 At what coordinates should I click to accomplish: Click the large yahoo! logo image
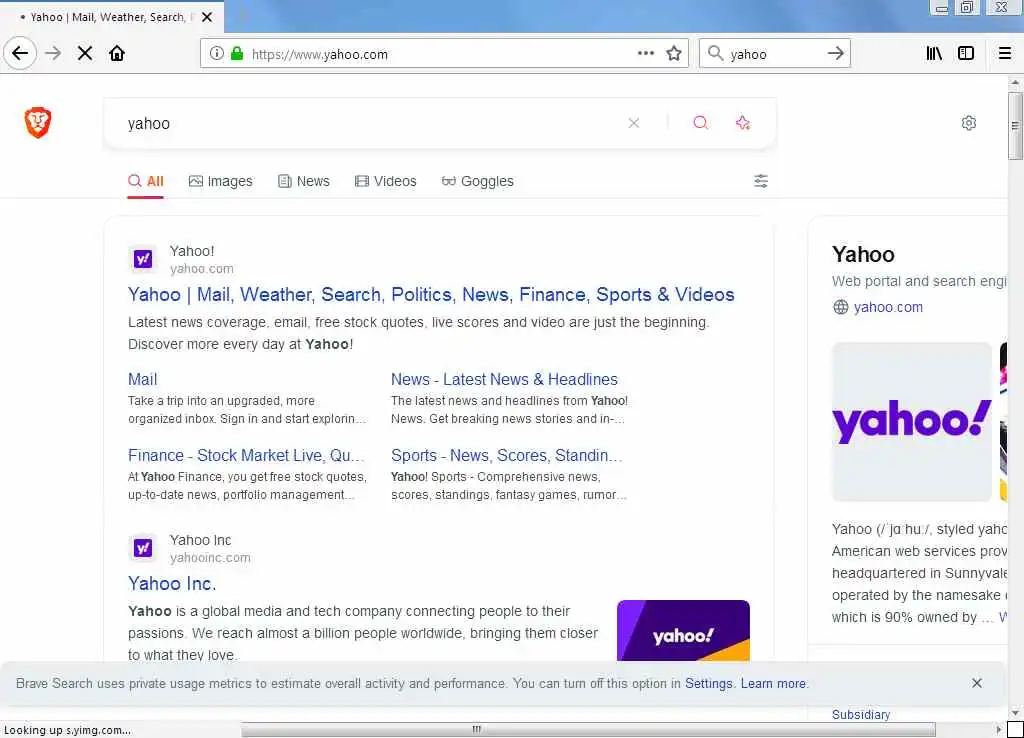click(912, 422)
